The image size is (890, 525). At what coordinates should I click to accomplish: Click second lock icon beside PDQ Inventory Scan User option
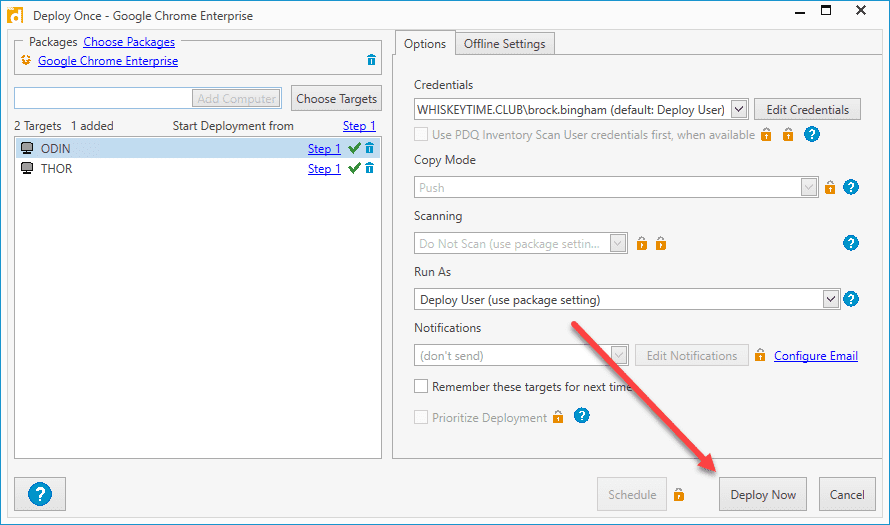pos(788,135)
